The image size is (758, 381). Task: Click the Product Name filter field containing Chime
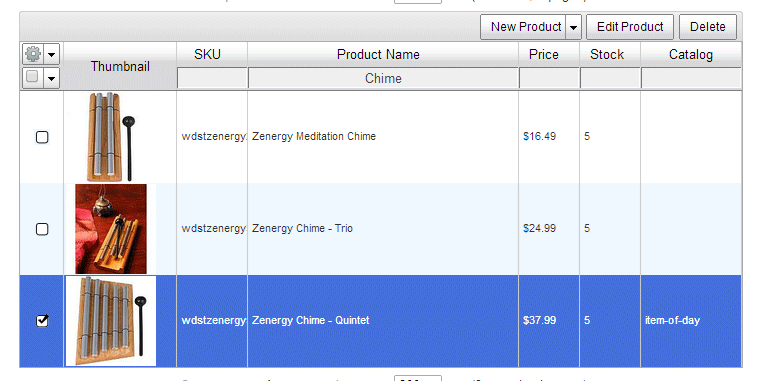point(383,78)
